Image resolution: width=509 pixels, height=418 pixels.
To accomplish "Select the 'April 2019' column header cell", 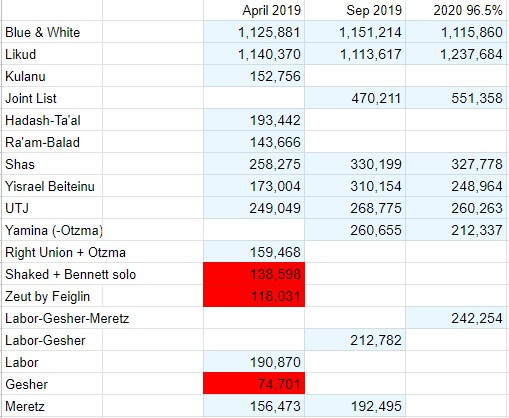I will click(254, 10).
